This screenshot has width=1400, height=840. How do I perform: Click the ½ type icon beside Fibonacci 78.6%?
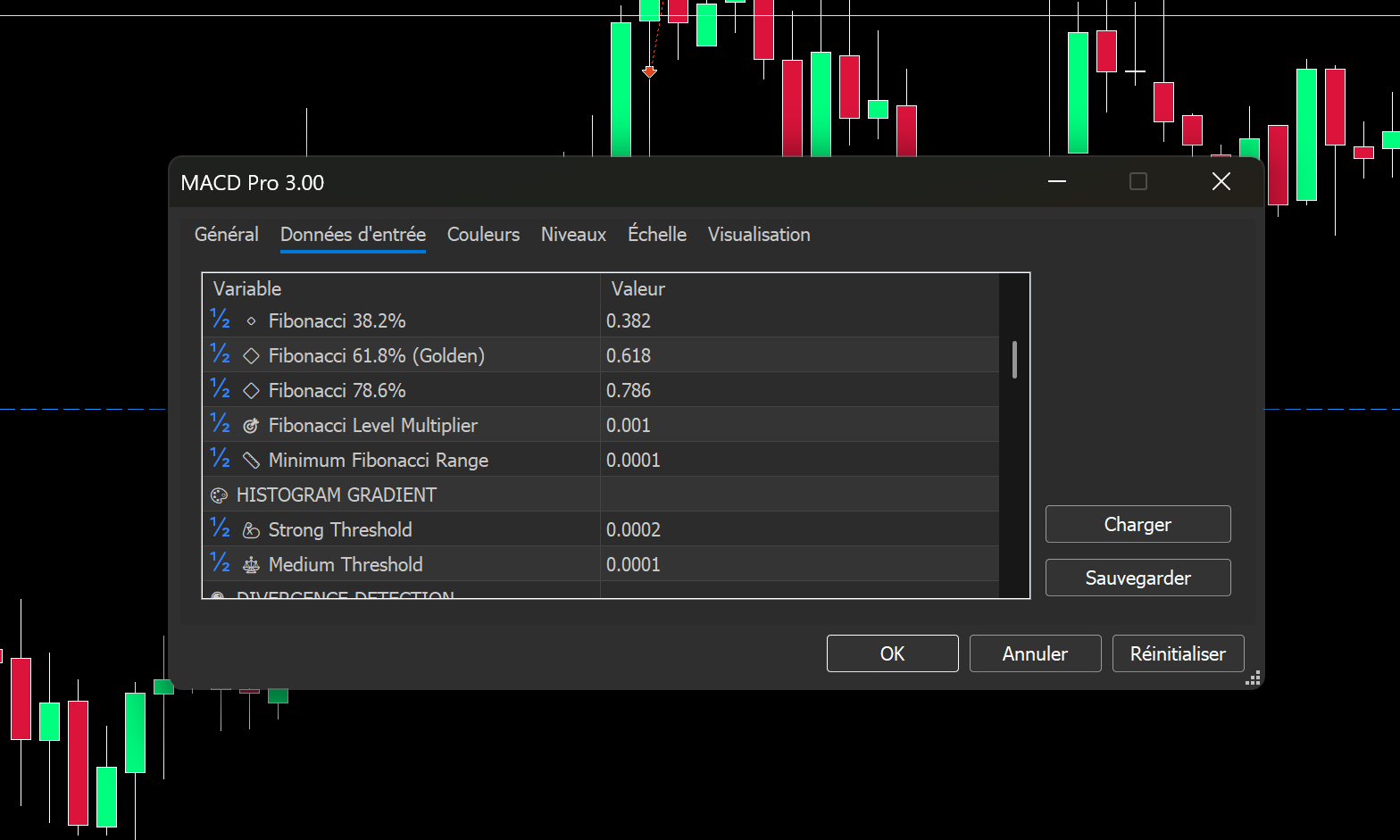[x=221, y=389]
